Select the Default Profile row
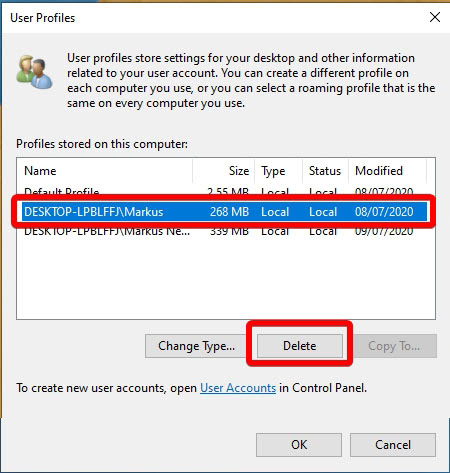Screen dimensions: 450x473 224,191
